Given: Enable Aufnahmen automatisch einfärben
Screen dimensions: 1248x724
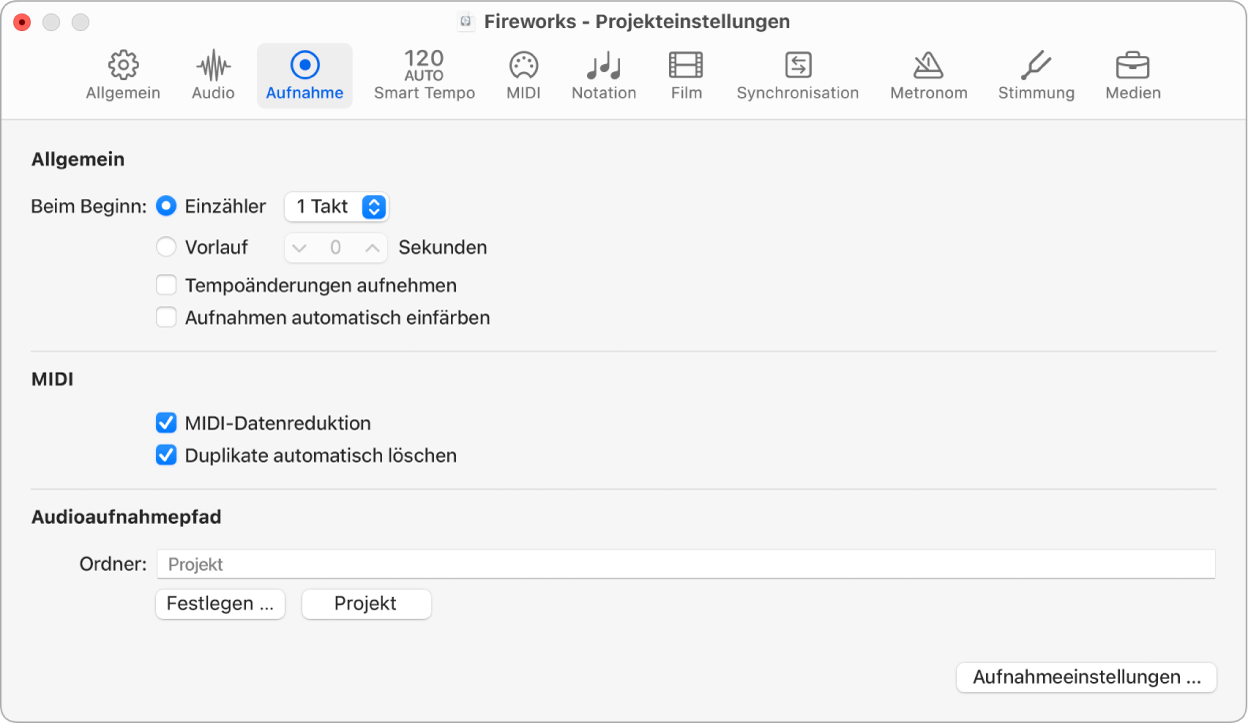Looking at the screenshot, I should point(166,317).
